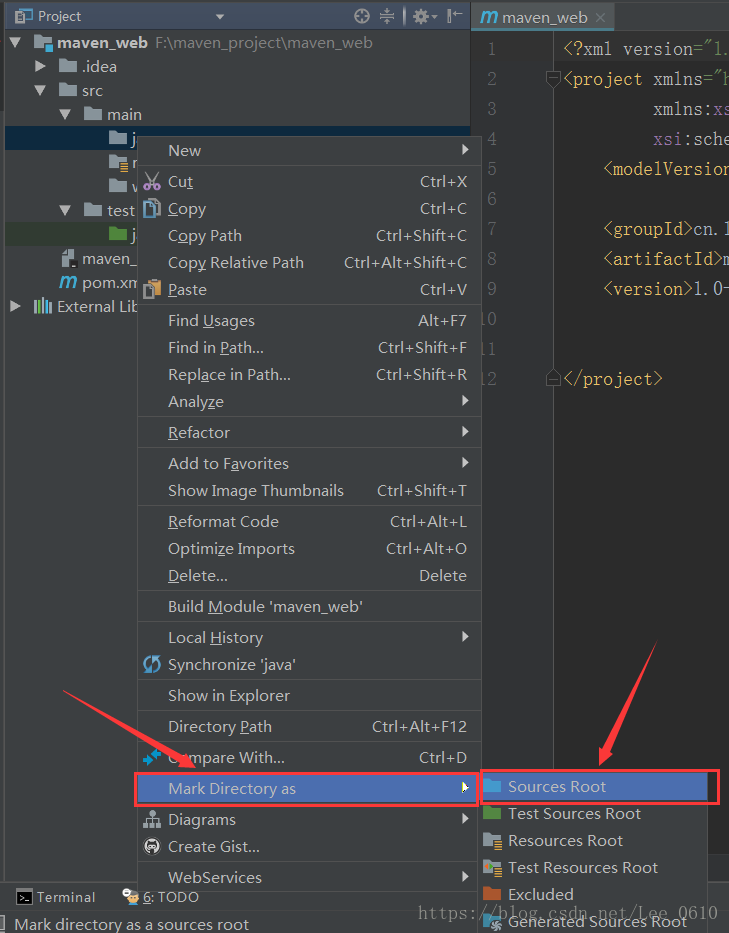Collapse the test folder
The width and height of the screenshot is (729, 933).
click(65, 211)
